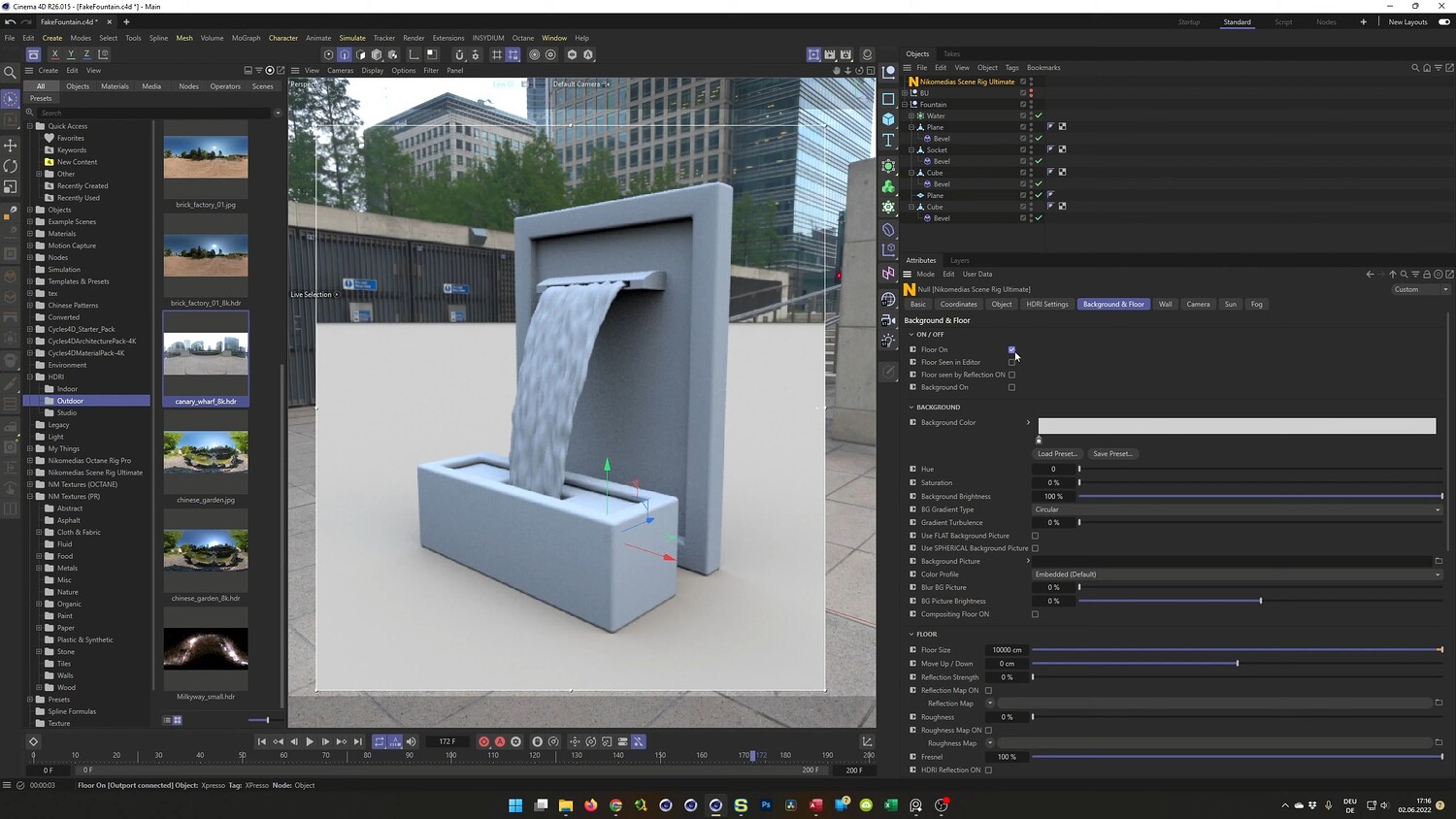
Task: Collapse the ON / OFF section
Action: coord(911,335)
